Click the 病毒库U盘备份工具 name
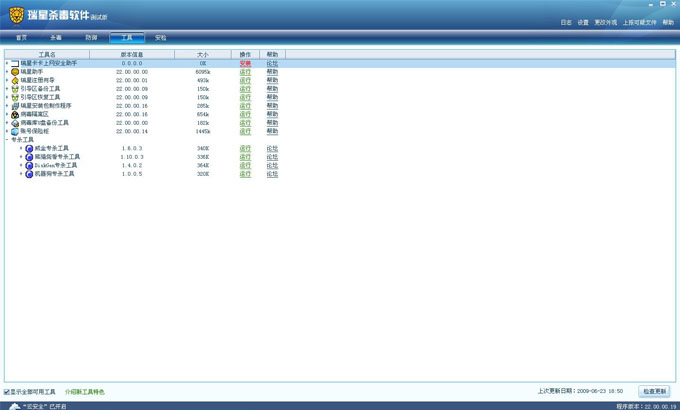Image resolution: width=684 pixels, height=413 pixels. [44, 123]
